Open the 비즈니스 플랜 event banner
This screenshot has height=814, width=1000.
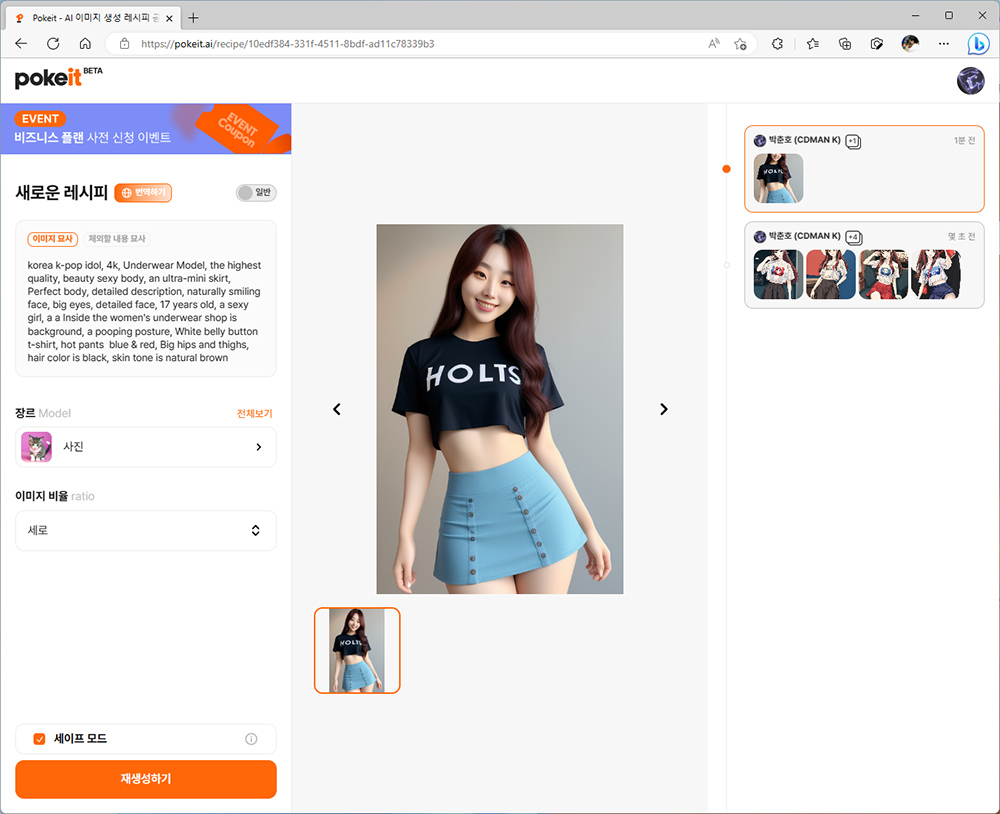click(145, 128)
